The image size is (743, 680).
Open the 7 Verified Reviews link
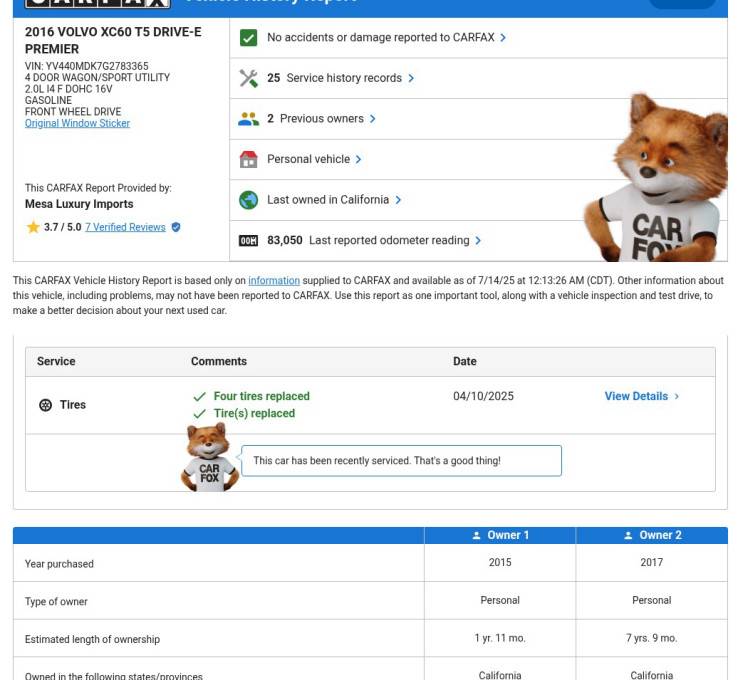tap(125, 227)
